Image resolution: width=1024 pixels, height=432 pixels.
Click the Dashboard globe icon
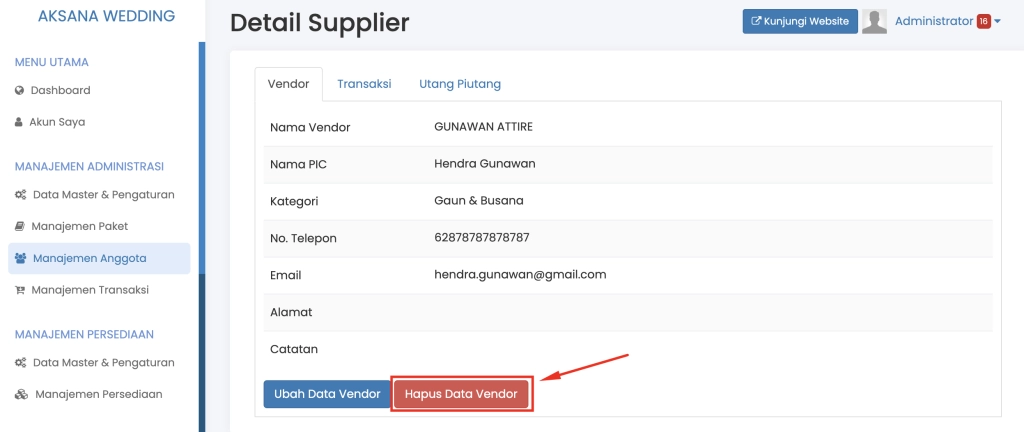19,91
